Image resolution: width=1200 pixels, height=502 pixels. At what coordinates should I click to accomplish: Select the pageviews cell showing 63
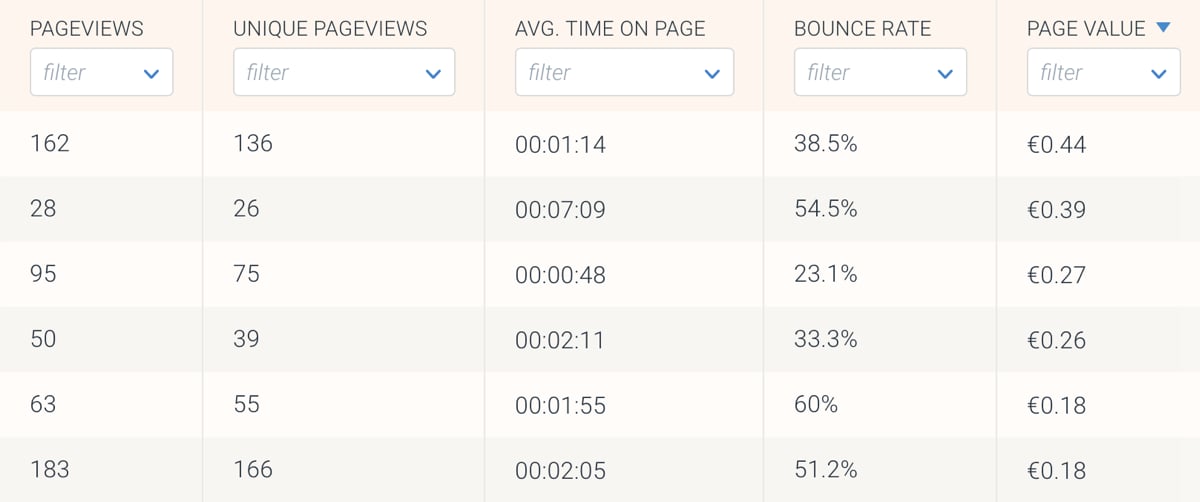point(44,404)
